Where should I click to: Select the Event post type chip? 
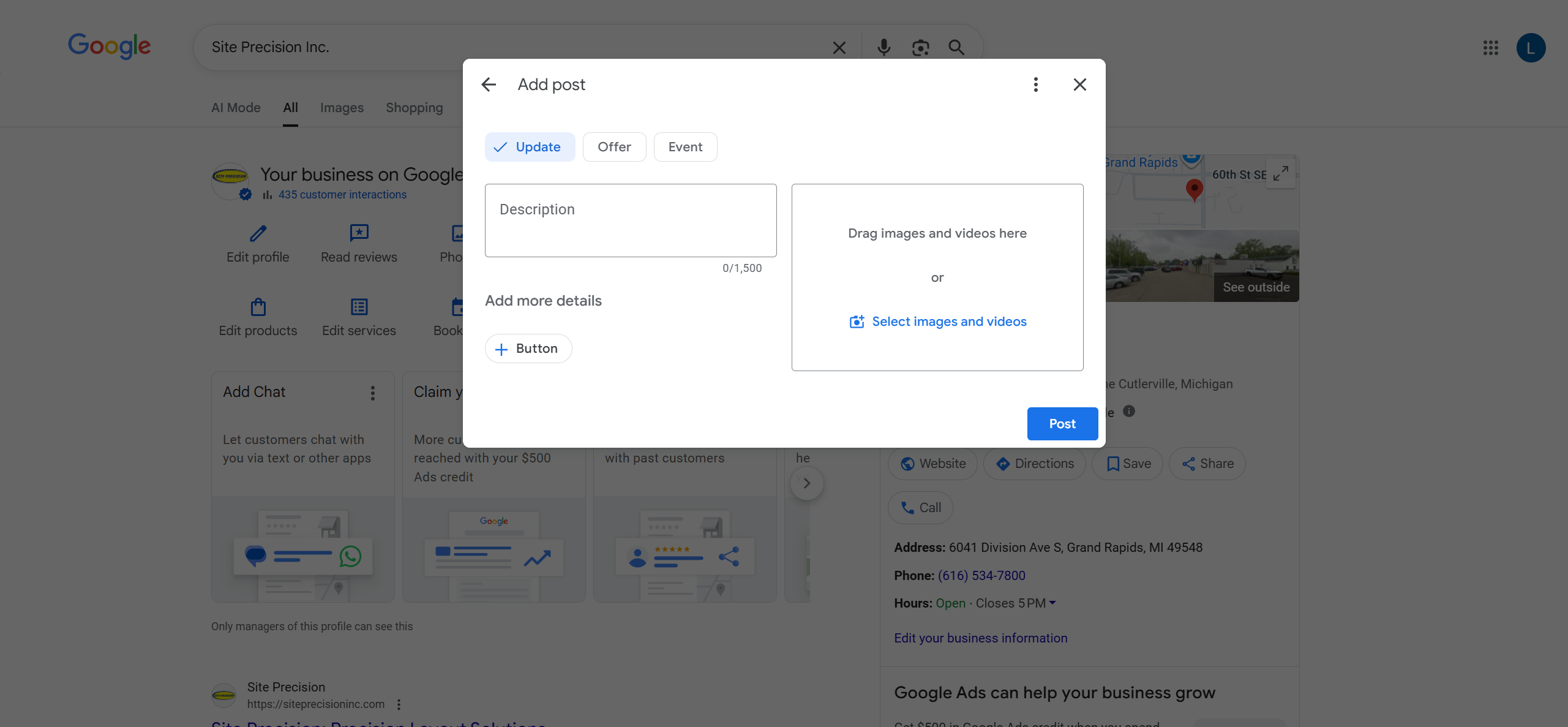click(x=685, y=147)
